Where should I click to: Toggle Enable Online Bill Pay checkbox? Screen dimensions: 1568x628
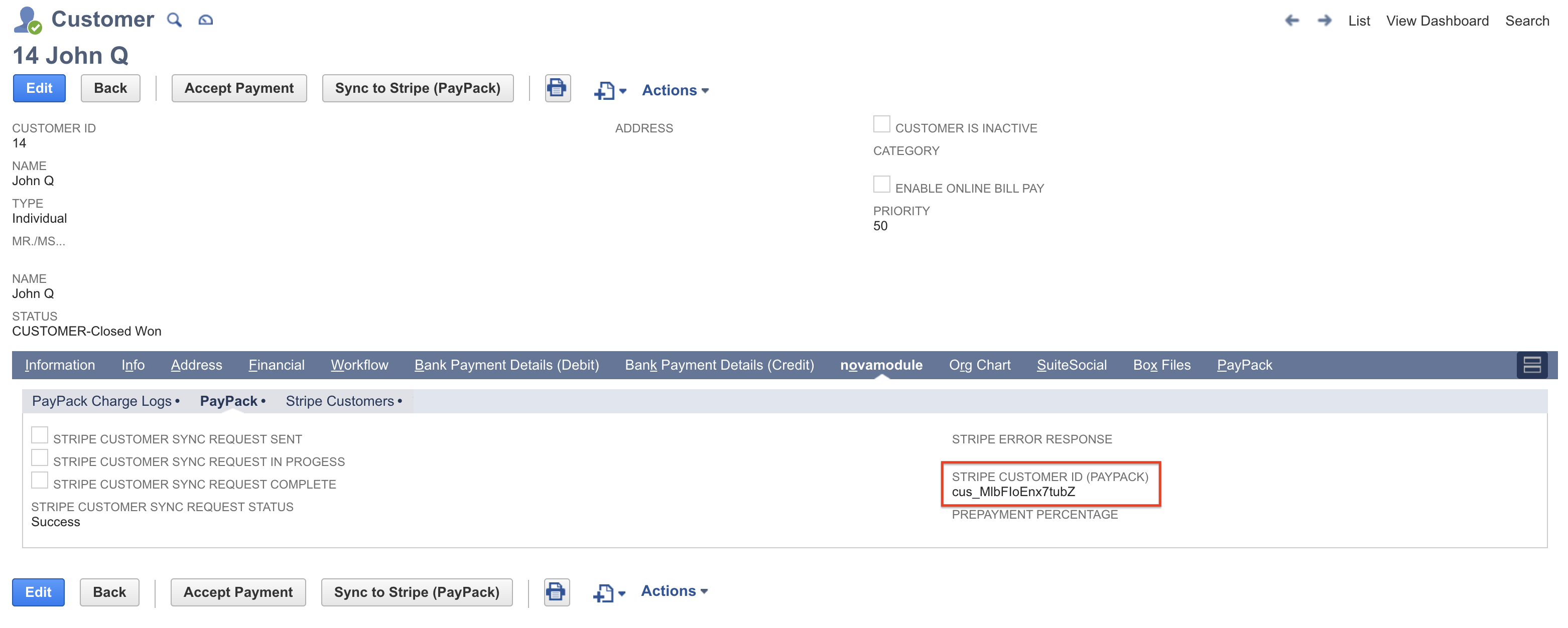(x=881, y=185)
